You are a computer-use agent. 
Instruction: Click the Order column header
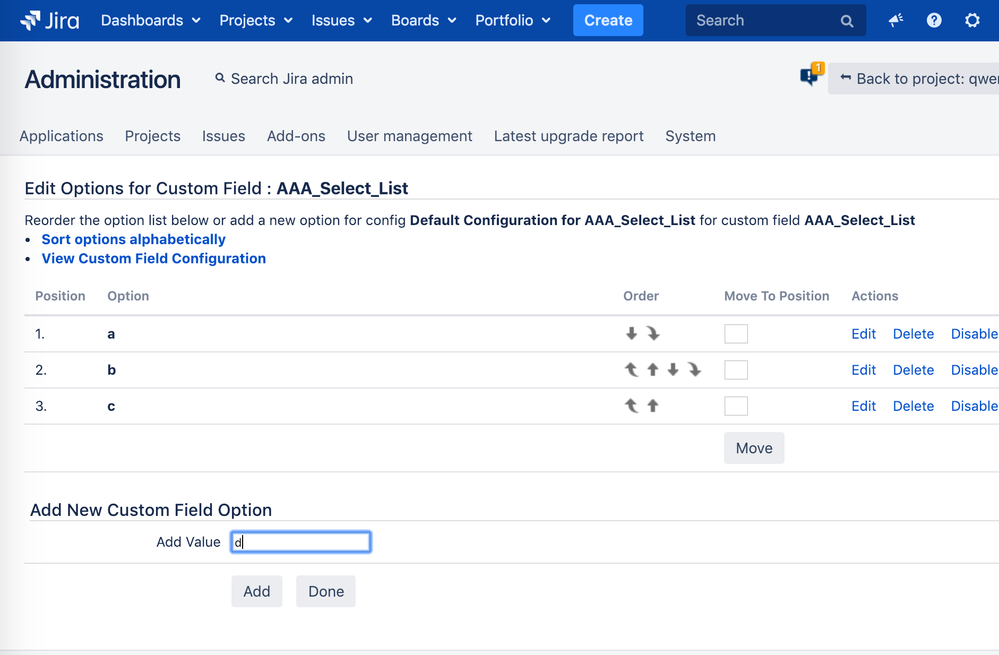pos(640,296)
